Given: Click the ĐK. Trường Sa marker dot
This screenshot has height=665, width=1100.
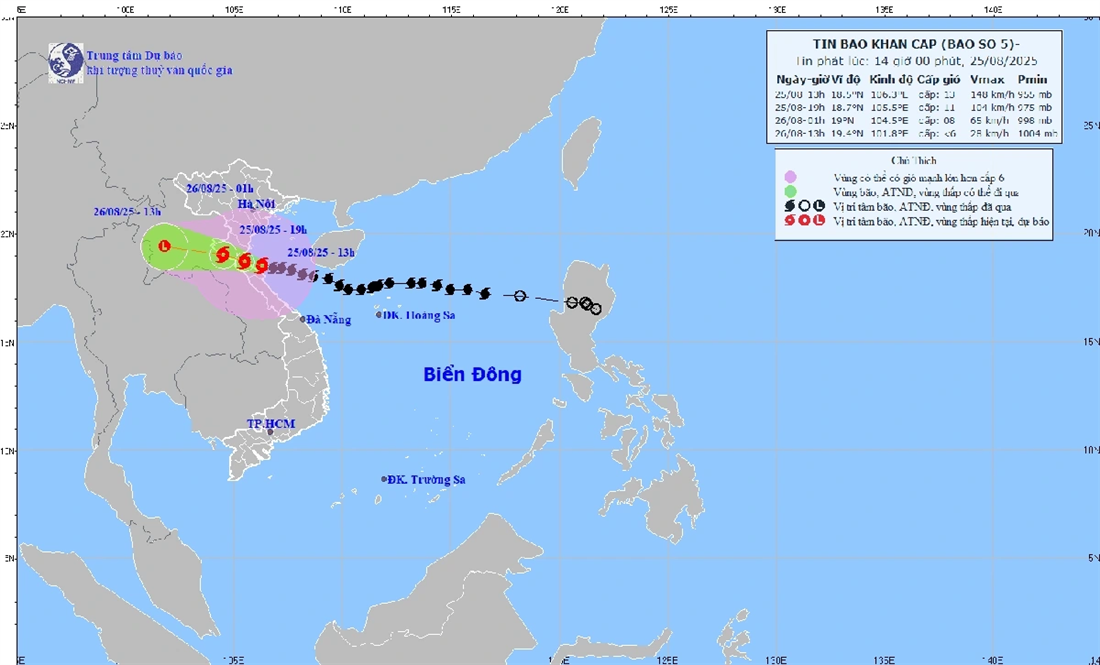Looking at the screenshot, I should [384, 479].
